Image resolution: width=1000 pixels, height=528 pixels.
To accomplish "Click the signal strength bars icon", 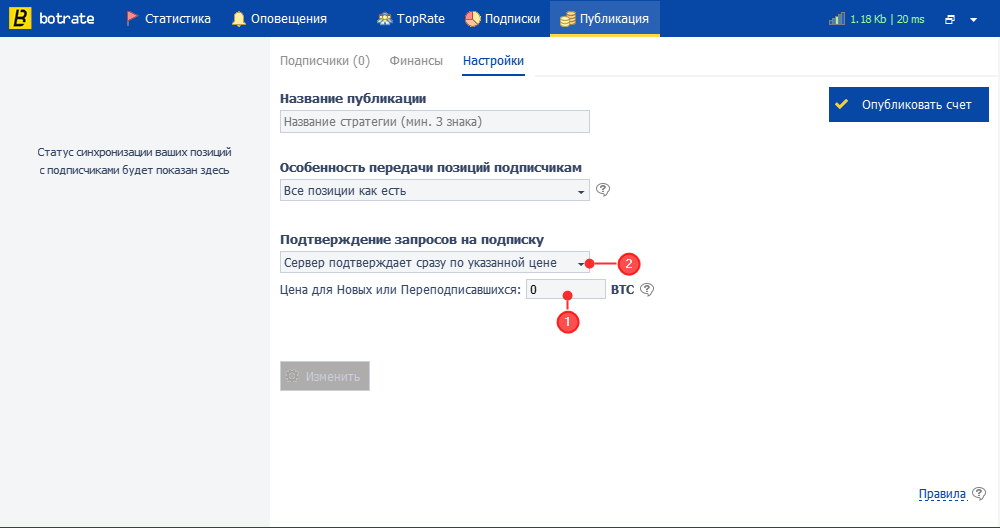I will (837, 19).
